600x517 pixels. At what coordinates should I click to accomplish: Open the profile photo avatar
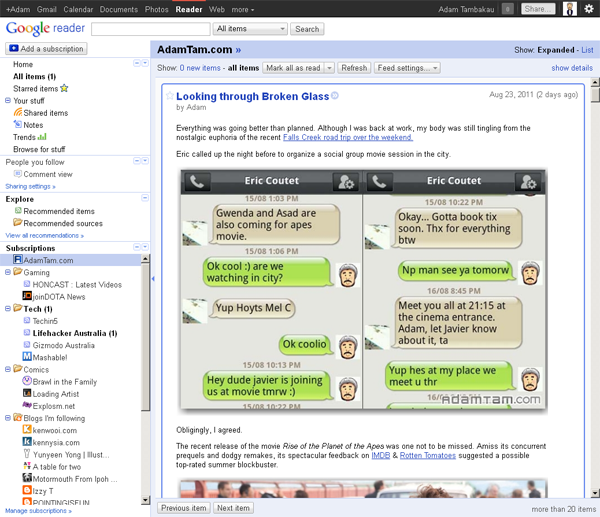click(x=569, y=9)
